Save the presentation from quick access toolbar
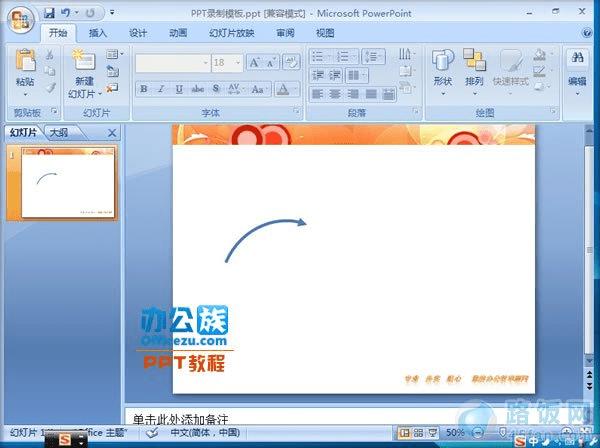 click(x=49, y=13)
